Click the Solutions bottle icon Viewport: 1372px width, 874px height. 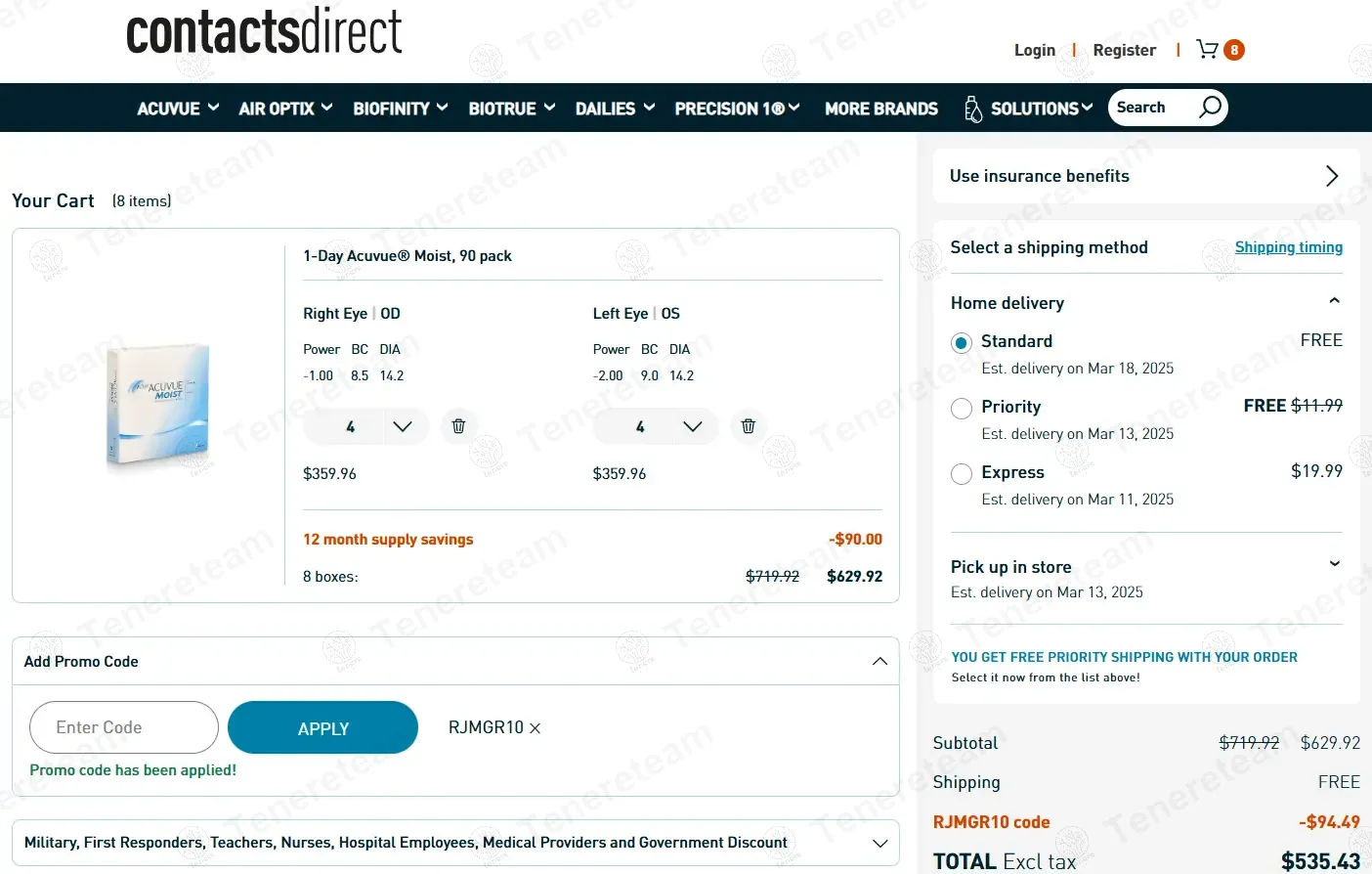tap(972, 109)
